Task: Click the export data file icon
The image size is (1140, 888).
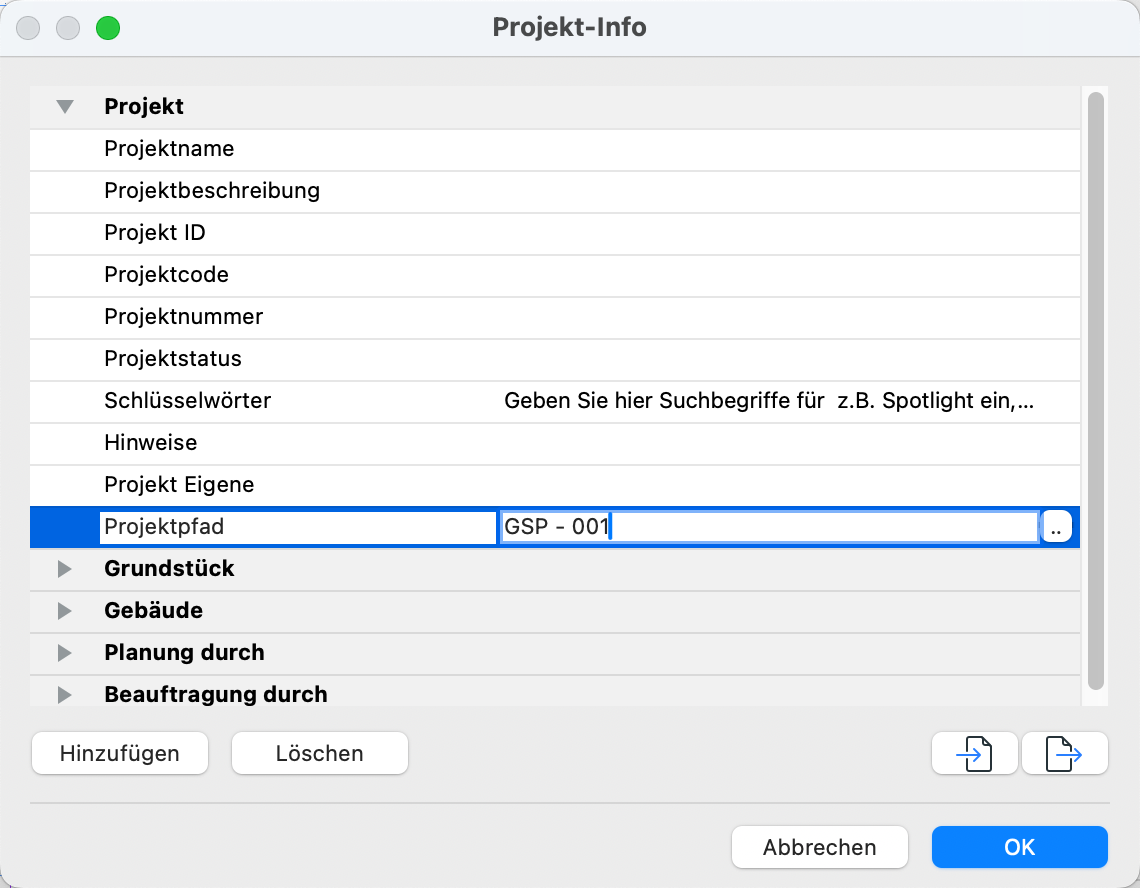Action: tap(1064, 753)
